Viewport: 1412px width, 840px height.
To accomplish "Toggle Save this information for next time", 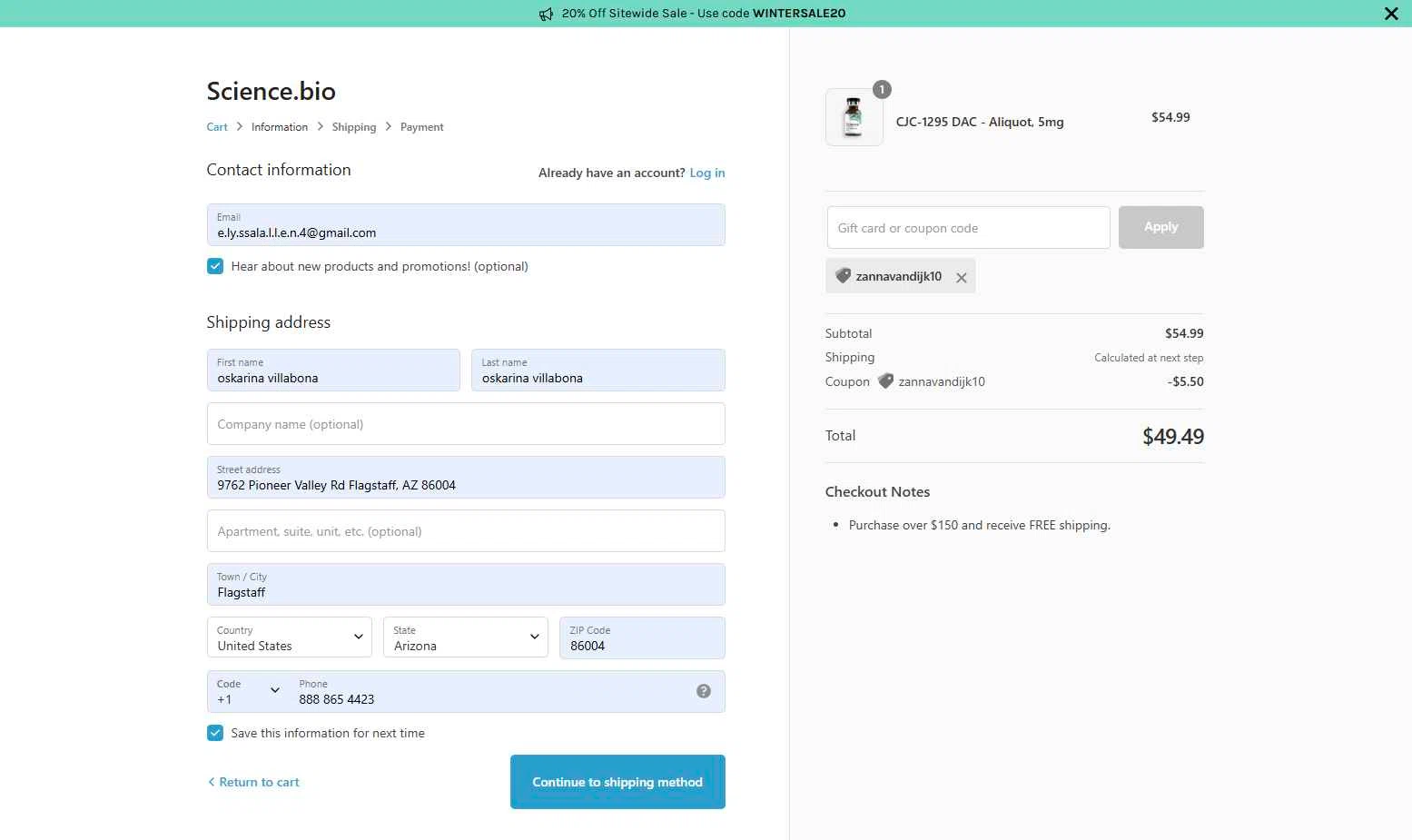I will [215, 733].
